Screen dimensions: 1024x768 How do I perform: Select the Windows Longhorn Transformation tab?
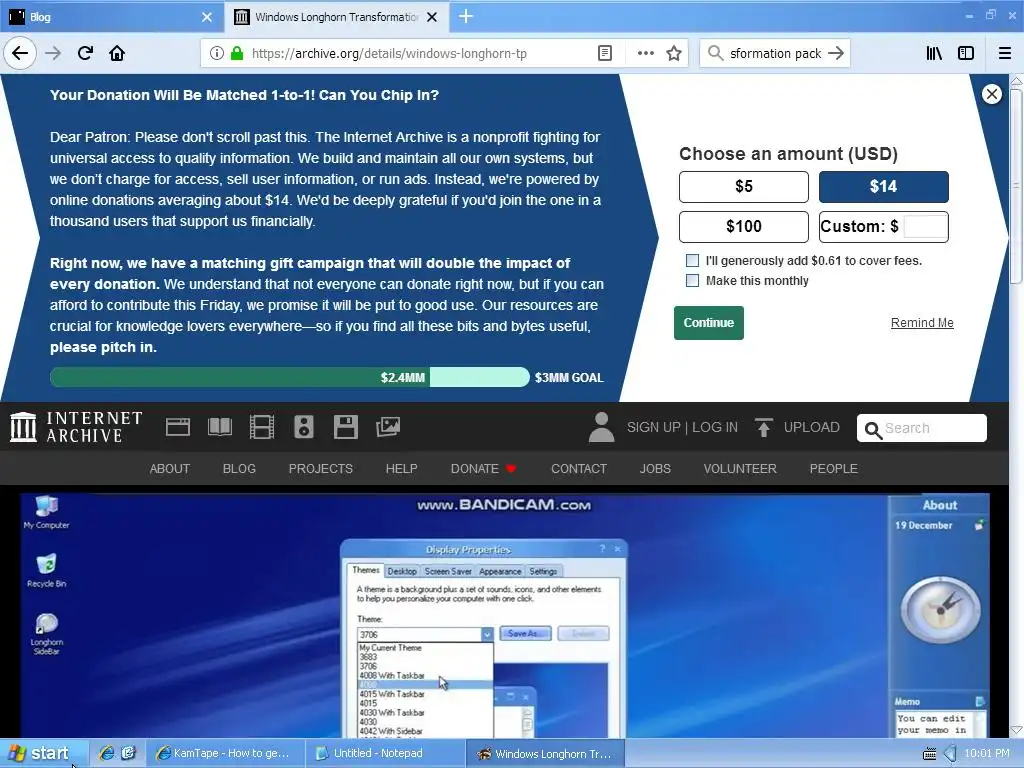pyautogui.click(x=336, y=17)
